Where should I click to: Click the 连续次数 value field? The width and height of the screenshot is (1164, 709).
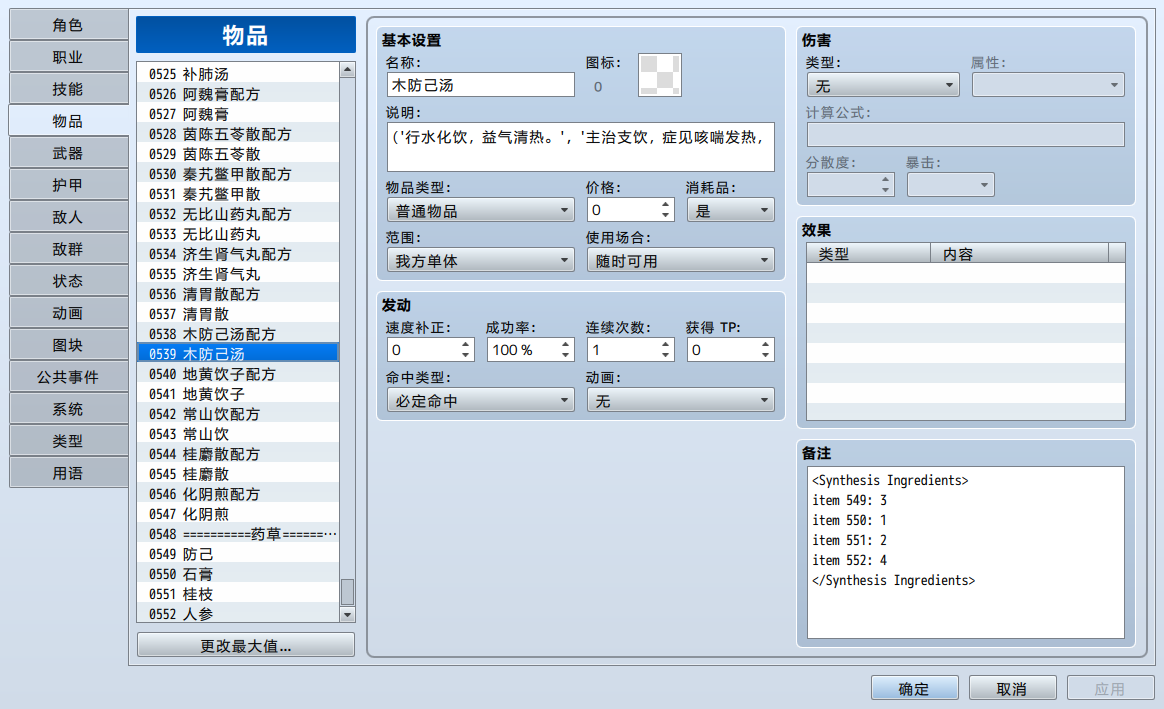(631, 350)
